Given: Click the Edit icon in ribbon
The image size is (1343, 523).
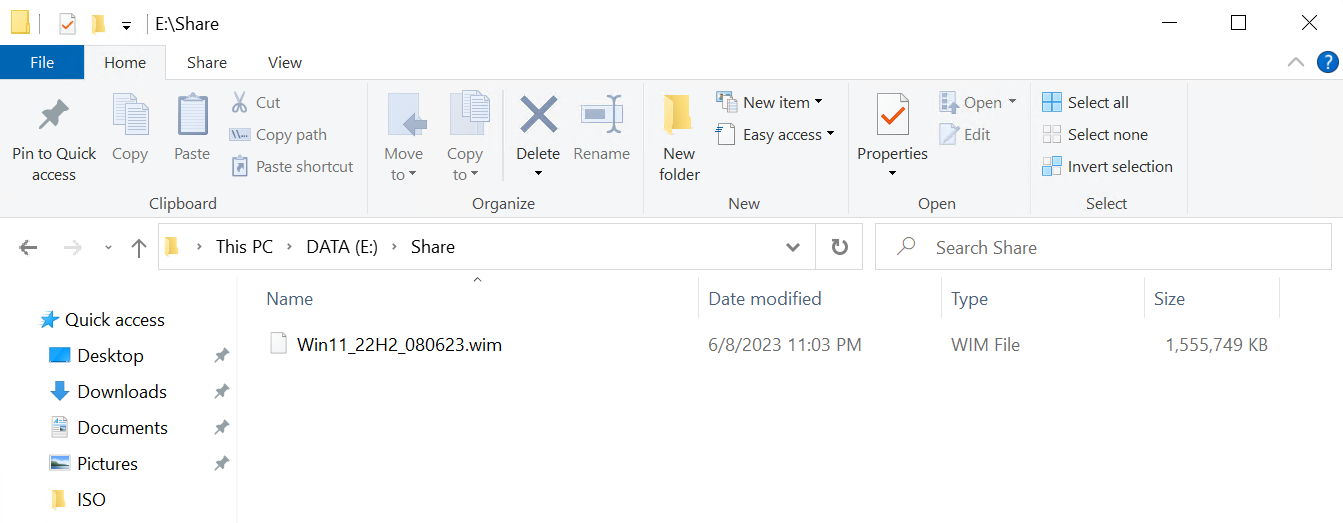Looking at the screenshot, I should coord(949,134).
